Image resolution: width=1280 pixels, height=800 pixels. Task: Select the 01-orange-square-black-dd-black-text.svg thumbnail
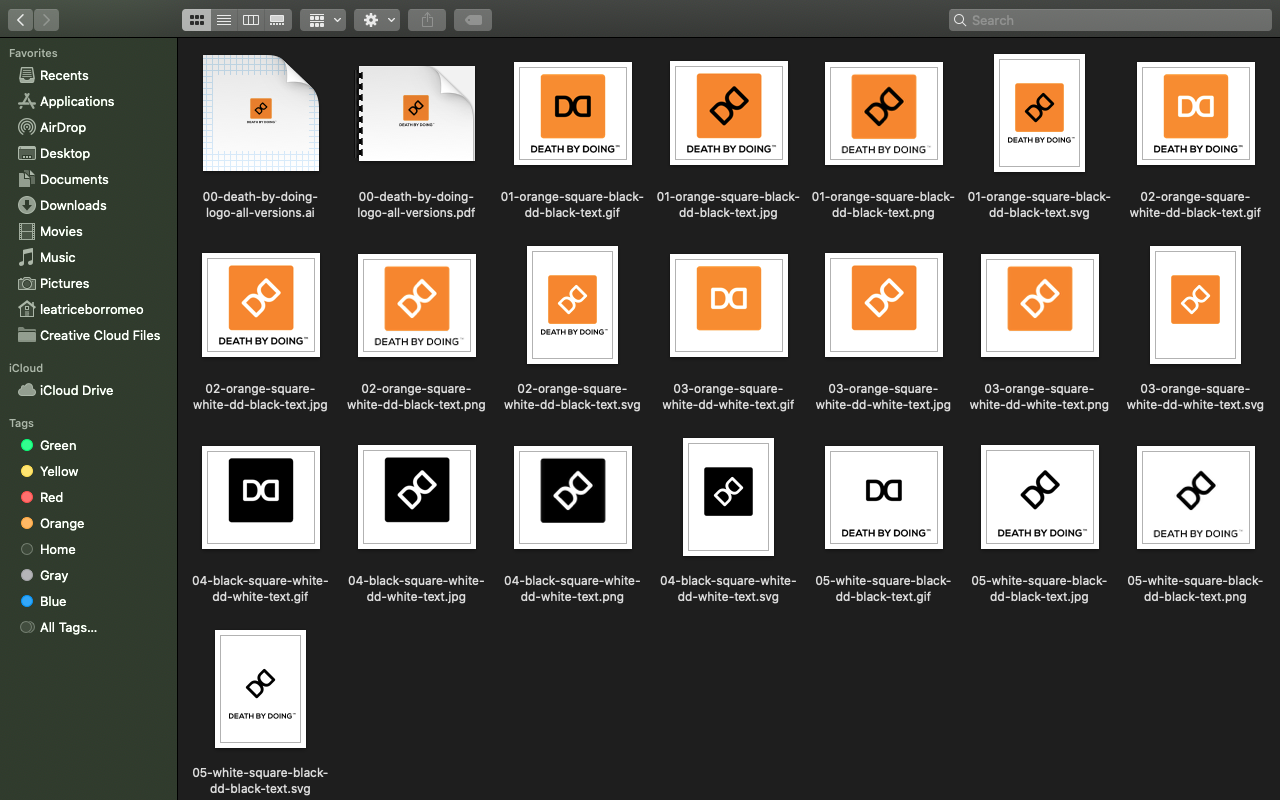point(1040,113)
